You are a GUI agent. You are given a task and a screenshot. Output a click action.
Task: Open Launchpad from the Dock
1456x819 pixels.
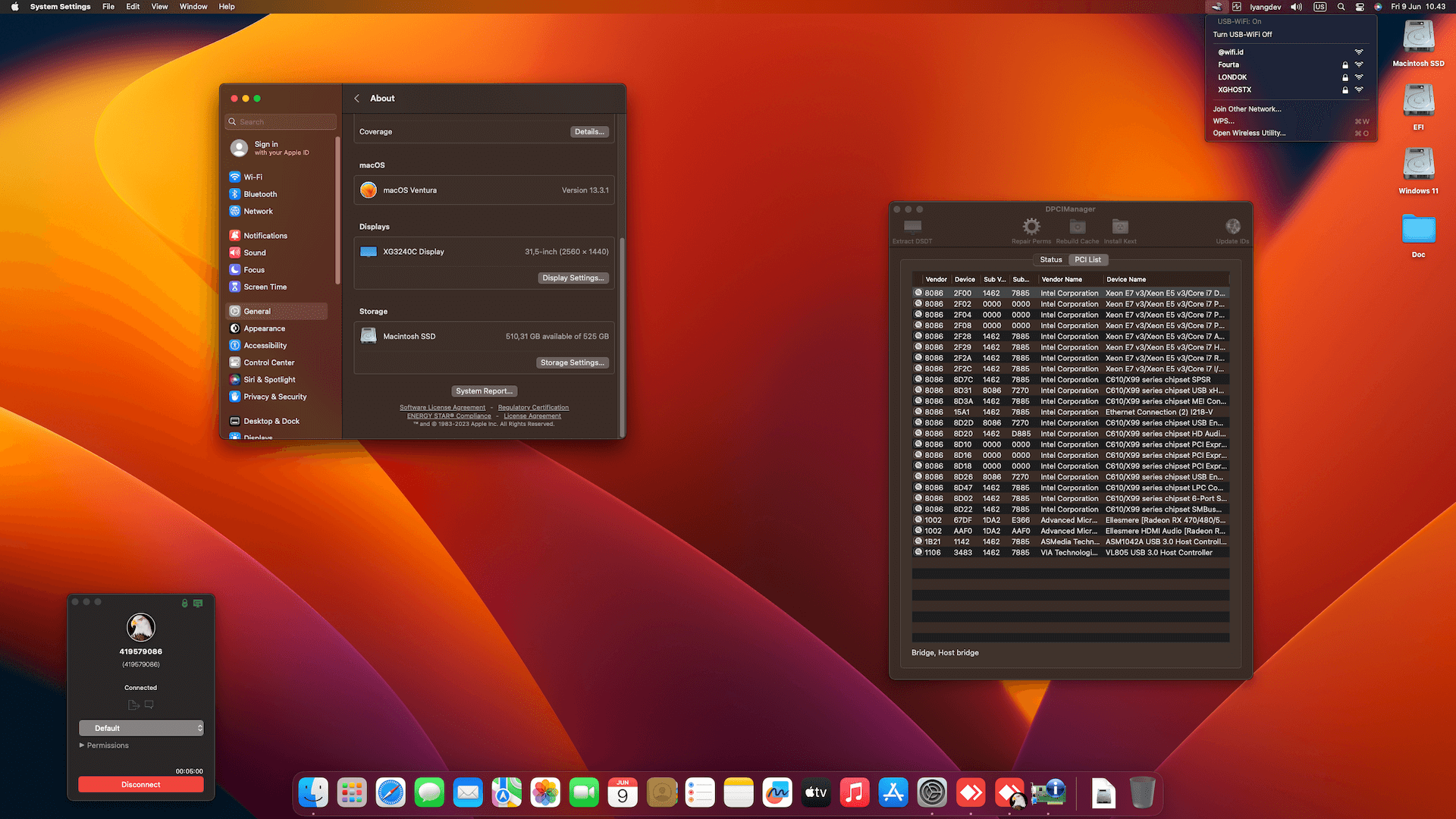pos(352,792)
